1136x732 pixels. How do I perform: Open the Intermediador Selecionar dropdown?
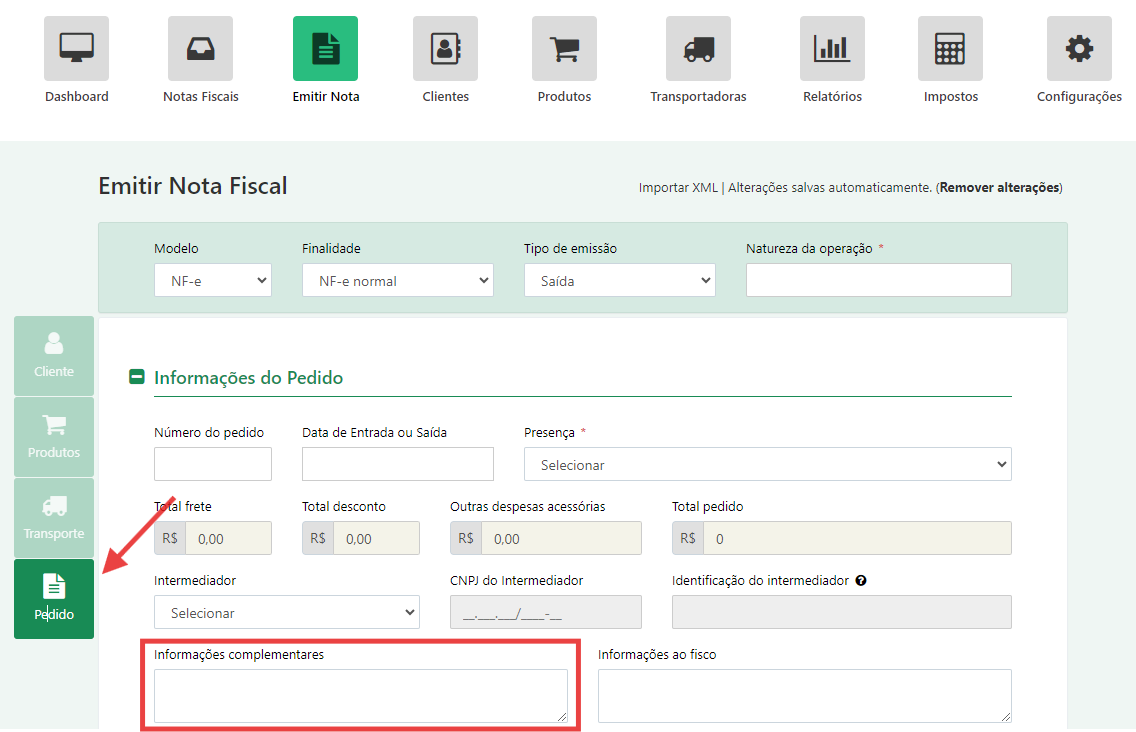point(287,612)
